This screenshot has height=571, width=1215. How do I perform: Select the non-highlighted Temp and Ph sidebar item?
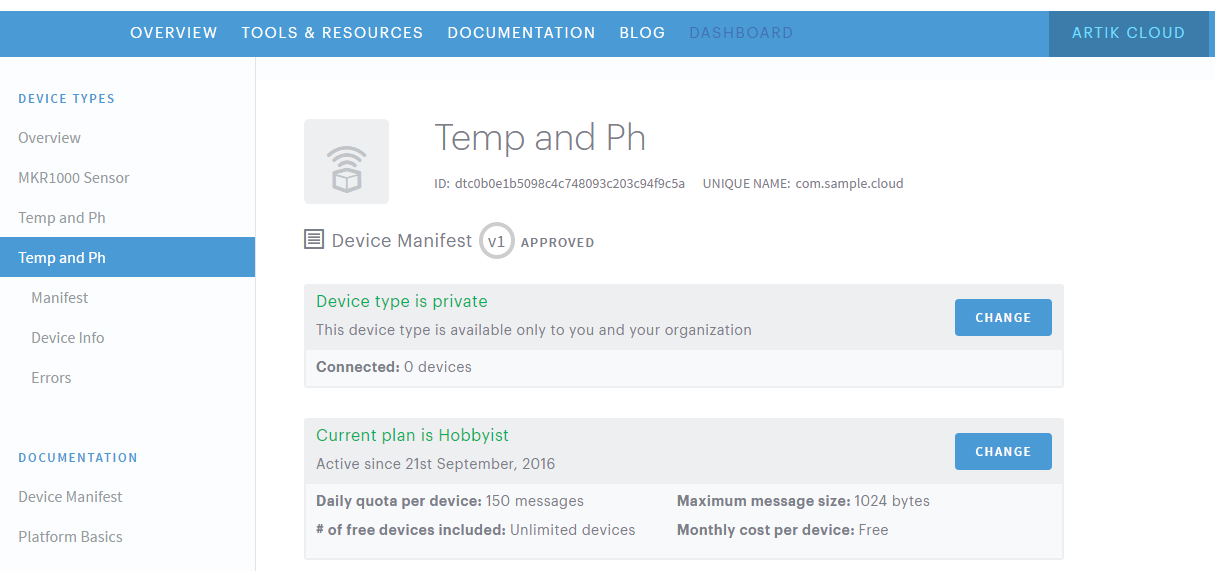62,218
